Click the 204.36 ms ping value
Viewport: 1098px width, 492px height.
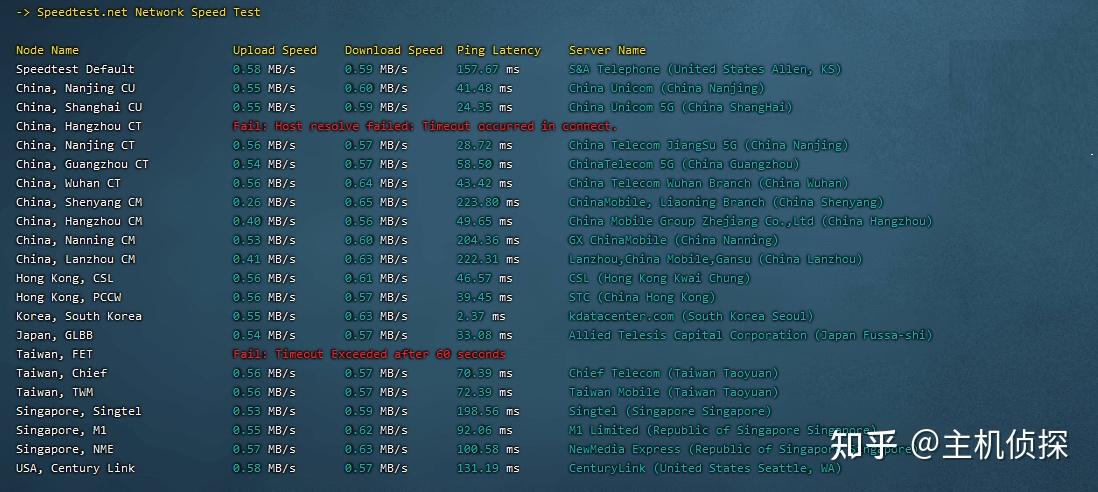pyautogui.click(x=488, y=239)
